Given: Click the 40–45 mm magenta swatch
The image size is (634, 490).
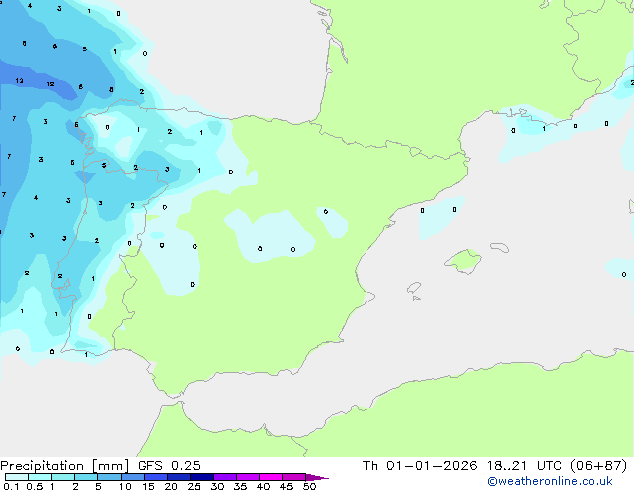Looking at the screenshot, I should [271, 477].
